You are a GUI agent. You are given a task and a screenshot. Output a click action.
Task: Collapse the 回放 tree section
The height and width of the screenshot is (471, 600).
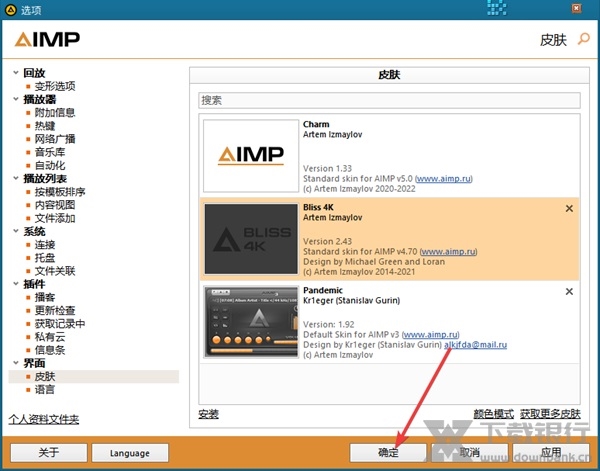coord(16,72)
